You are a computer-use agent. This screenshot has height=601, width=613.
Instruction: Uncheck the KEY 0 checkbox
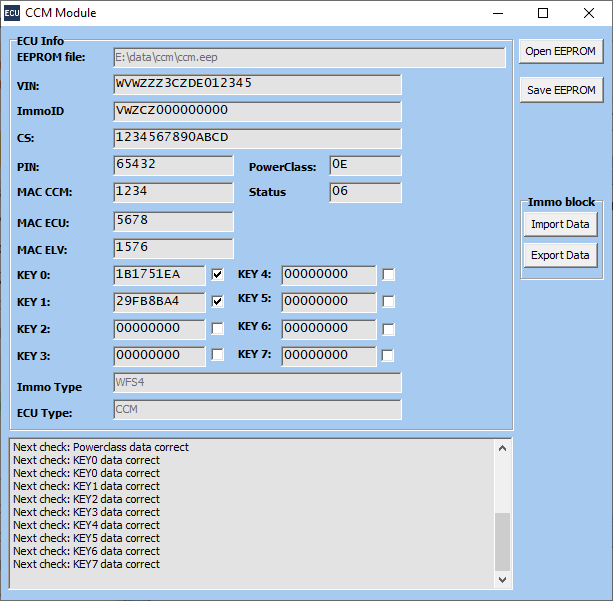tap(217, 274)
